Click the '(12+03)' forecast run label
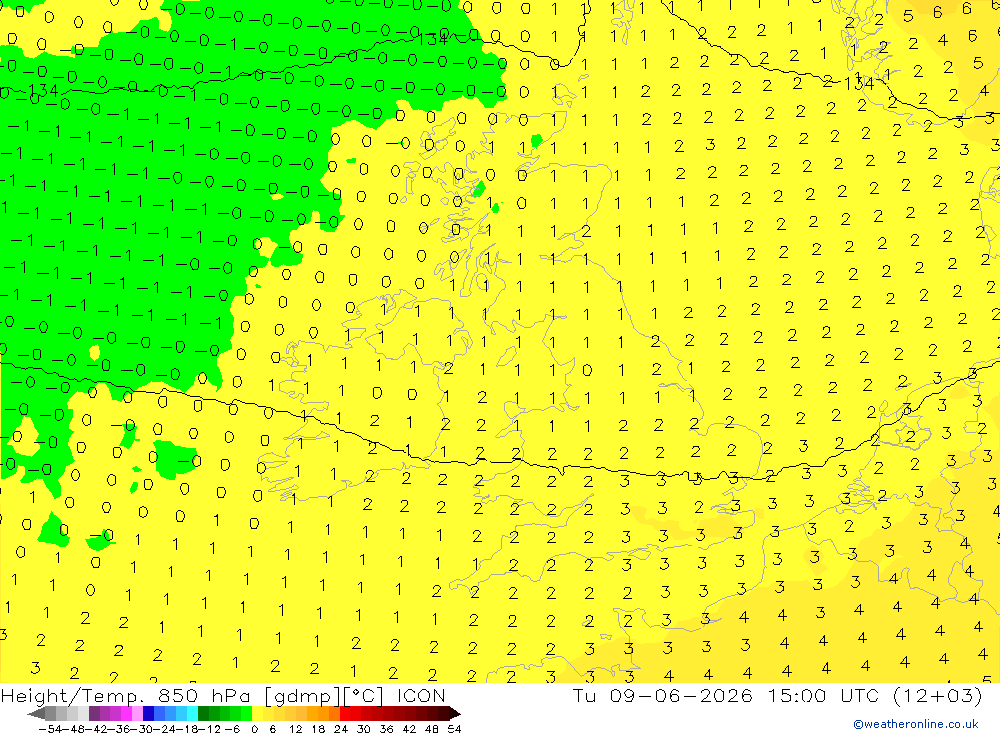The image size is (1000, 733). (937, 696)
